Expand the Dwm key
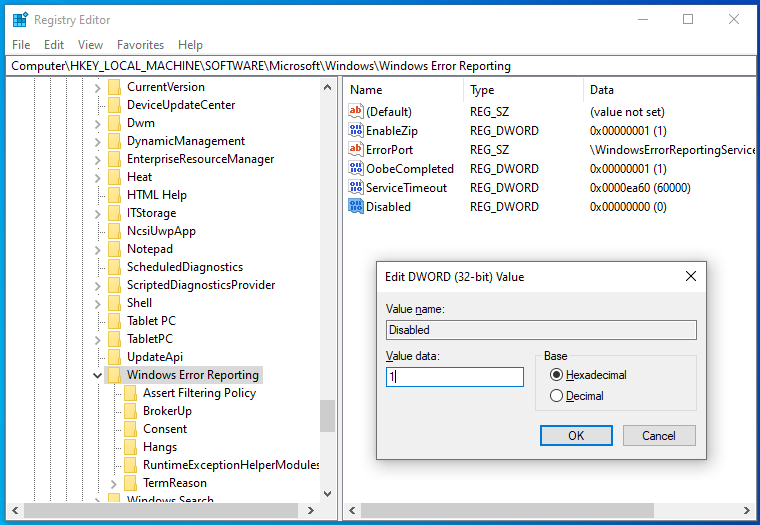 tap(97, 124)
